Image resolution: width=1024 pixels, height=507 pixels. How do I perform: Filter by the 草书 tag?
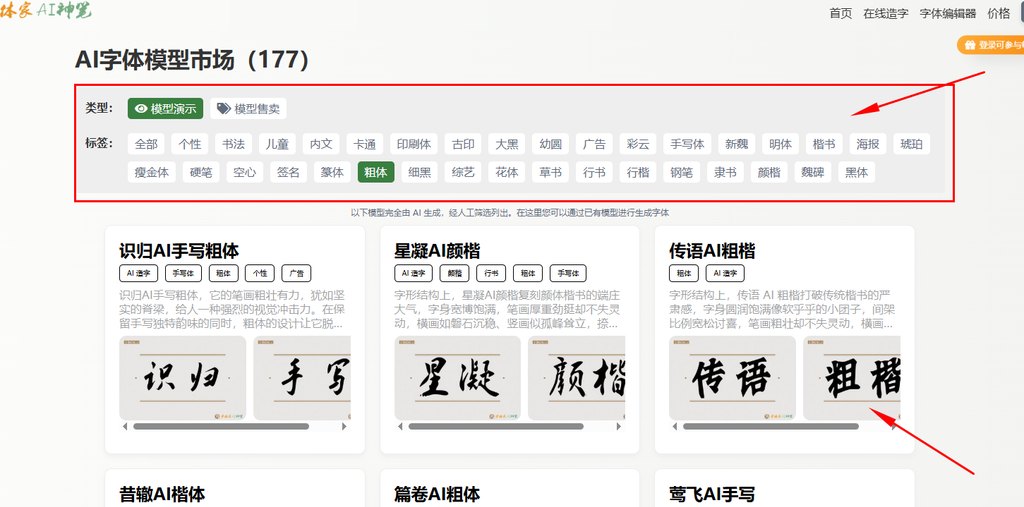551,172
